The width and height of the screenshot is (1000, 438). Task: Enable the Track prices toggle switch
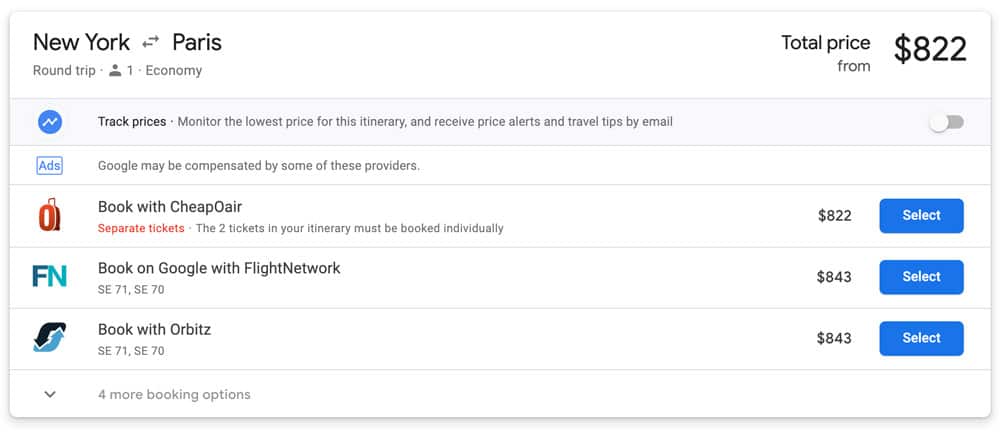tap(946, 122)
